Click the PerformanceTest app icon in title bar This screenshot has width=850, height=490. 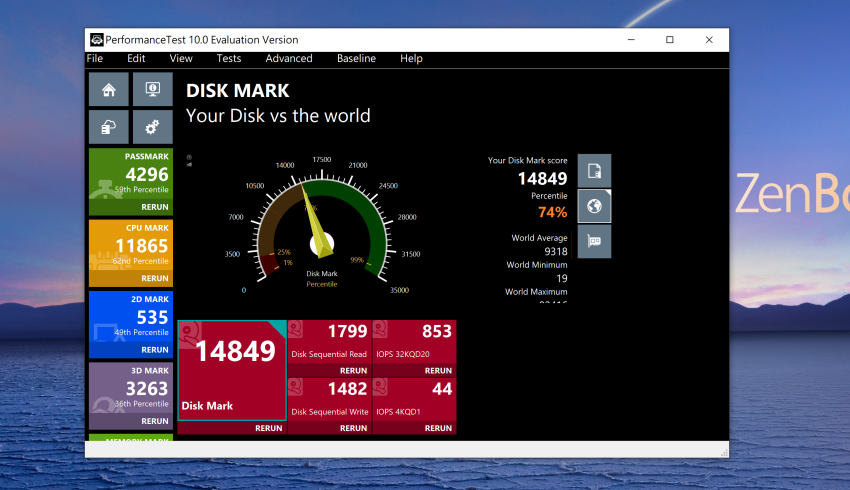[96, 40]
